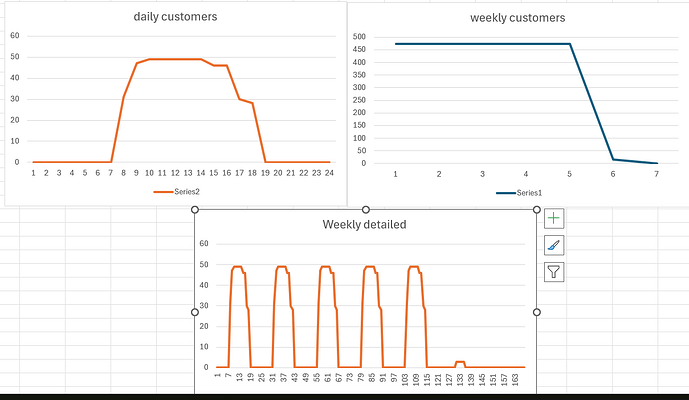Viewport: 689px width, 400px height.
Task: Select the orange line in daily customers chart
Action: click(175, 59)
